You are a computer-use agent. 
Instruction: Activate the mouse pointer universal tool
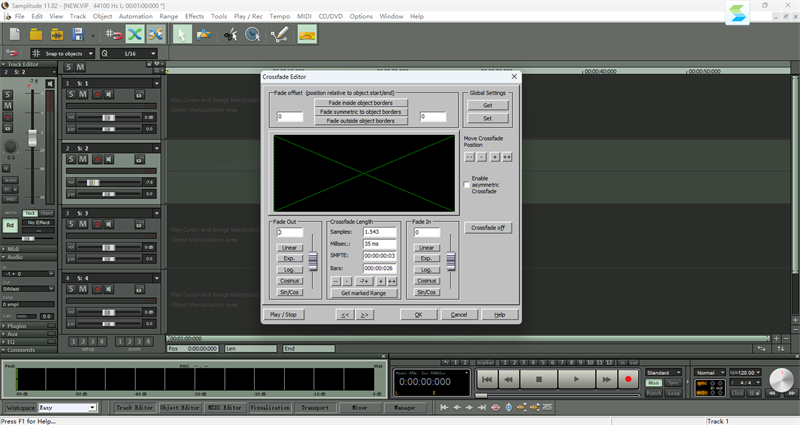[x=183, y=34]
